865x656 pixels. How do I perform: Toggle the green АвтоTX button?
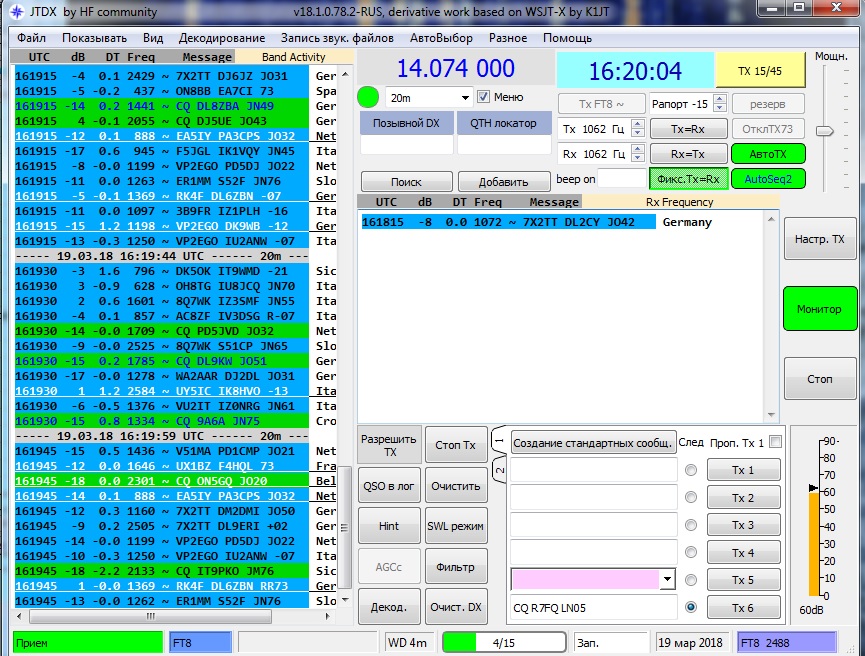pyautogui.click(x=768, y=154)
